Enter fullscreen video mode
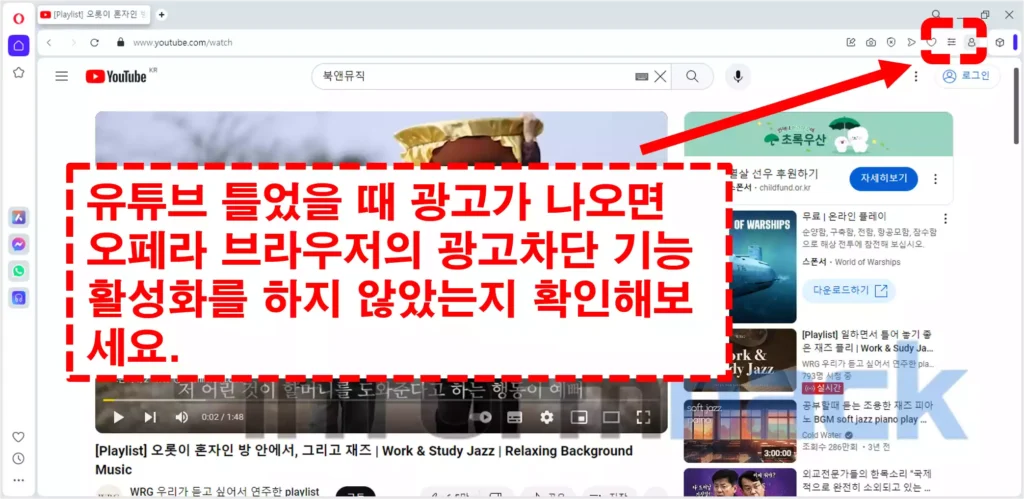This screenshot has width=1024, height=499. pyautogui.click(x=643, y=417)
